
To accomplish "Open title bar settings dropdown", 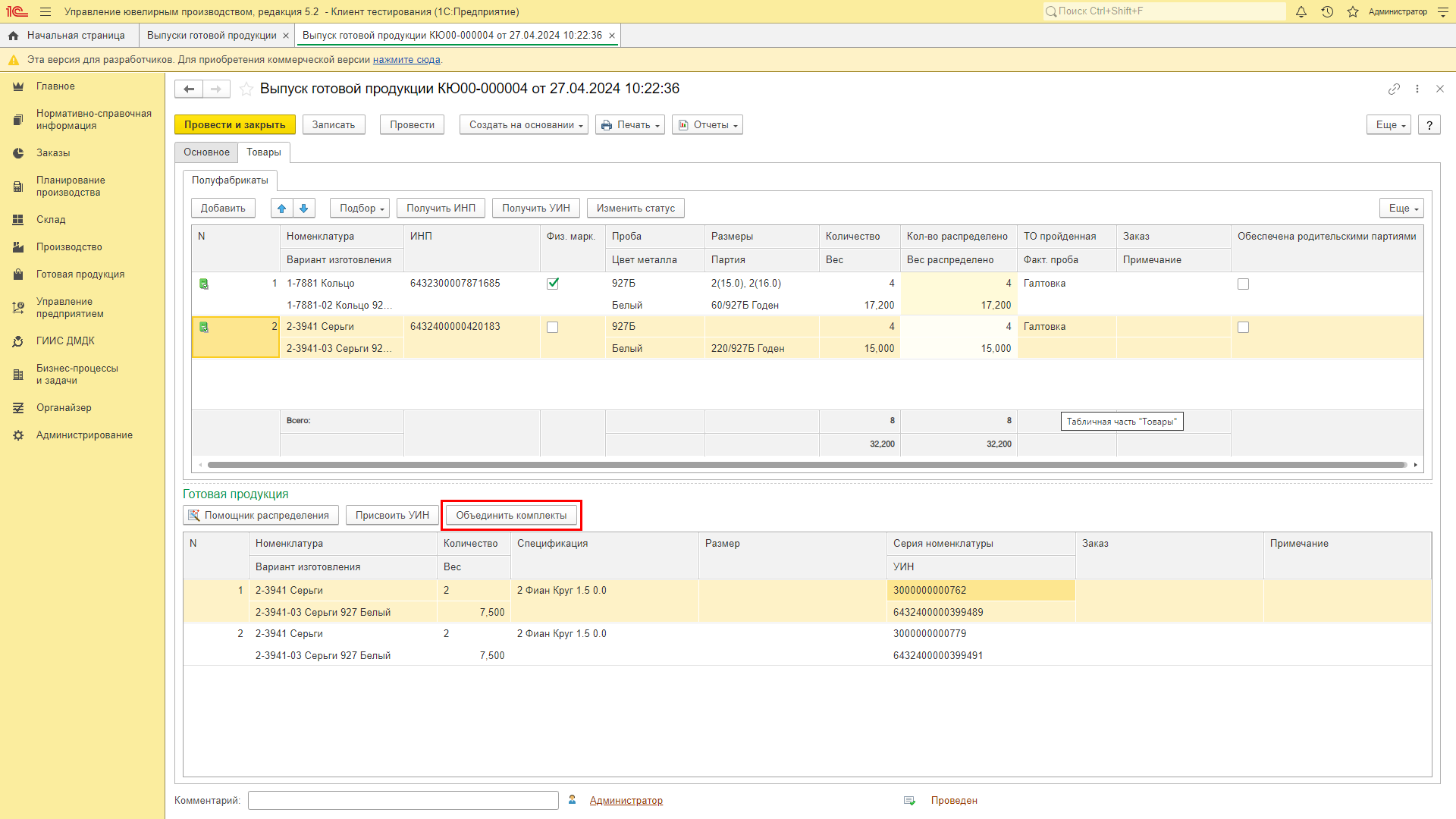I will pos(1443,11).
